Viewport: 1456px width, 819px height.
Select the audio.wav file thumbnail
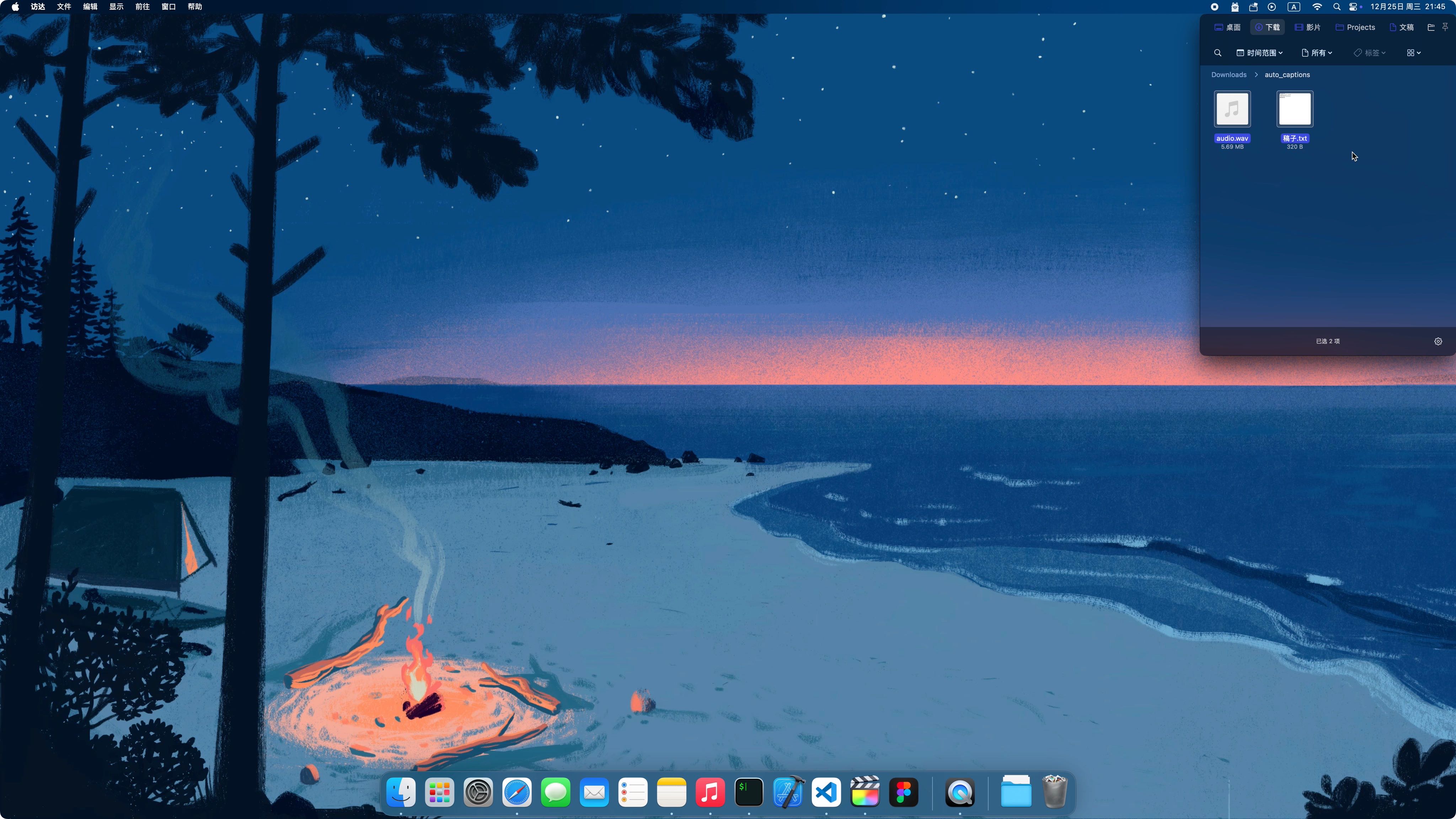1232,108
